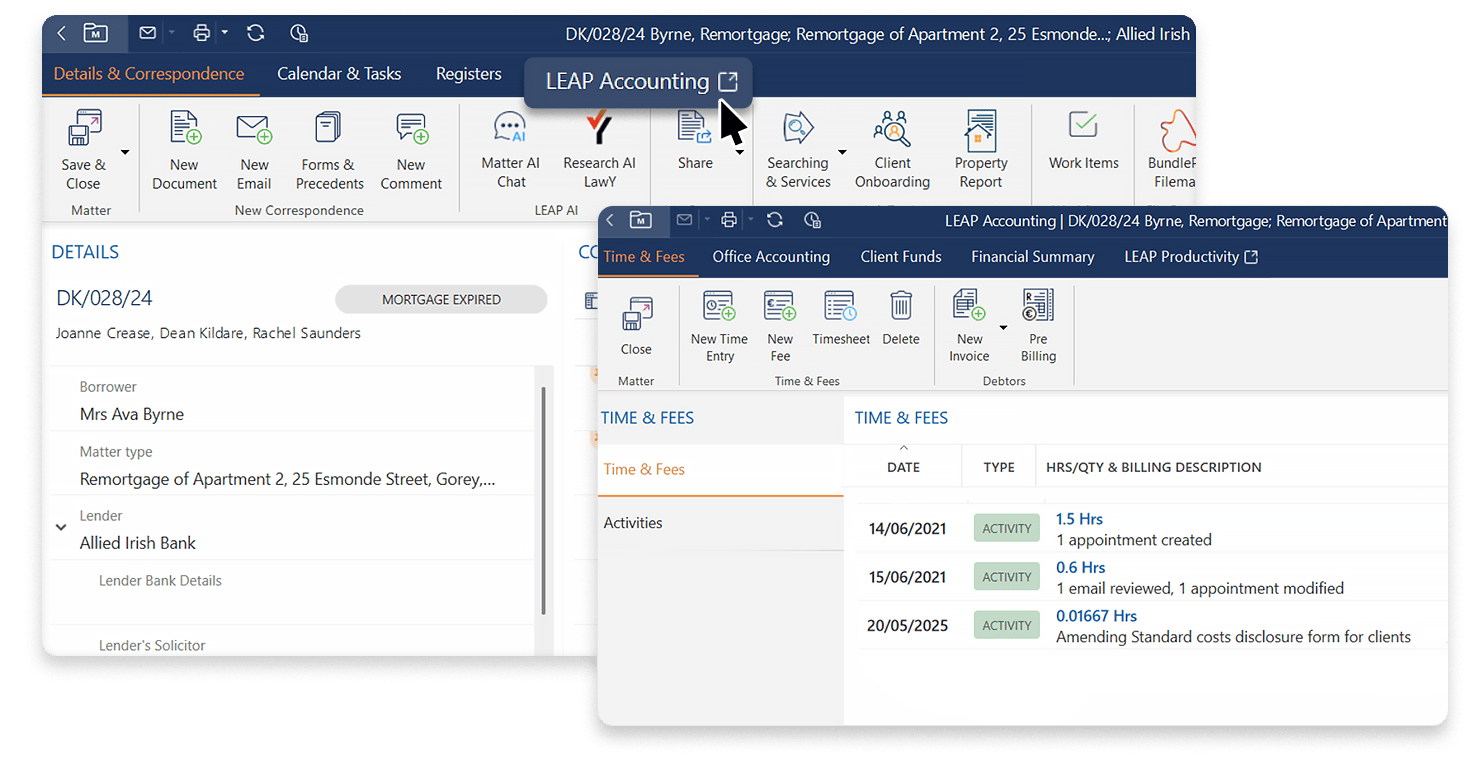This screenshot has height=767, width=1473.
Task: Add a New Comment
Action: point(411,151)
